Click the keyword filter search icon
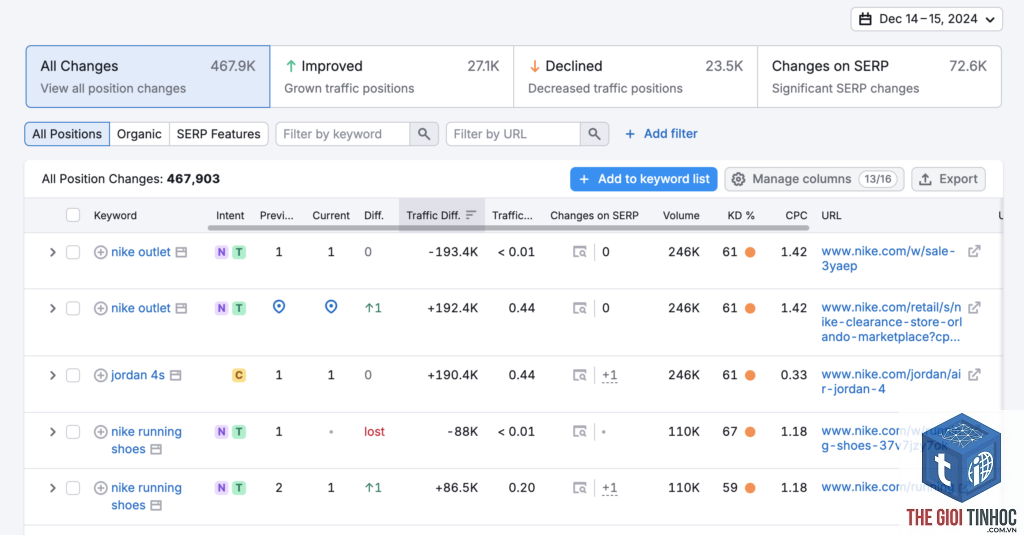Screen dimensions: 1024x535 click(x=424, y=134)
